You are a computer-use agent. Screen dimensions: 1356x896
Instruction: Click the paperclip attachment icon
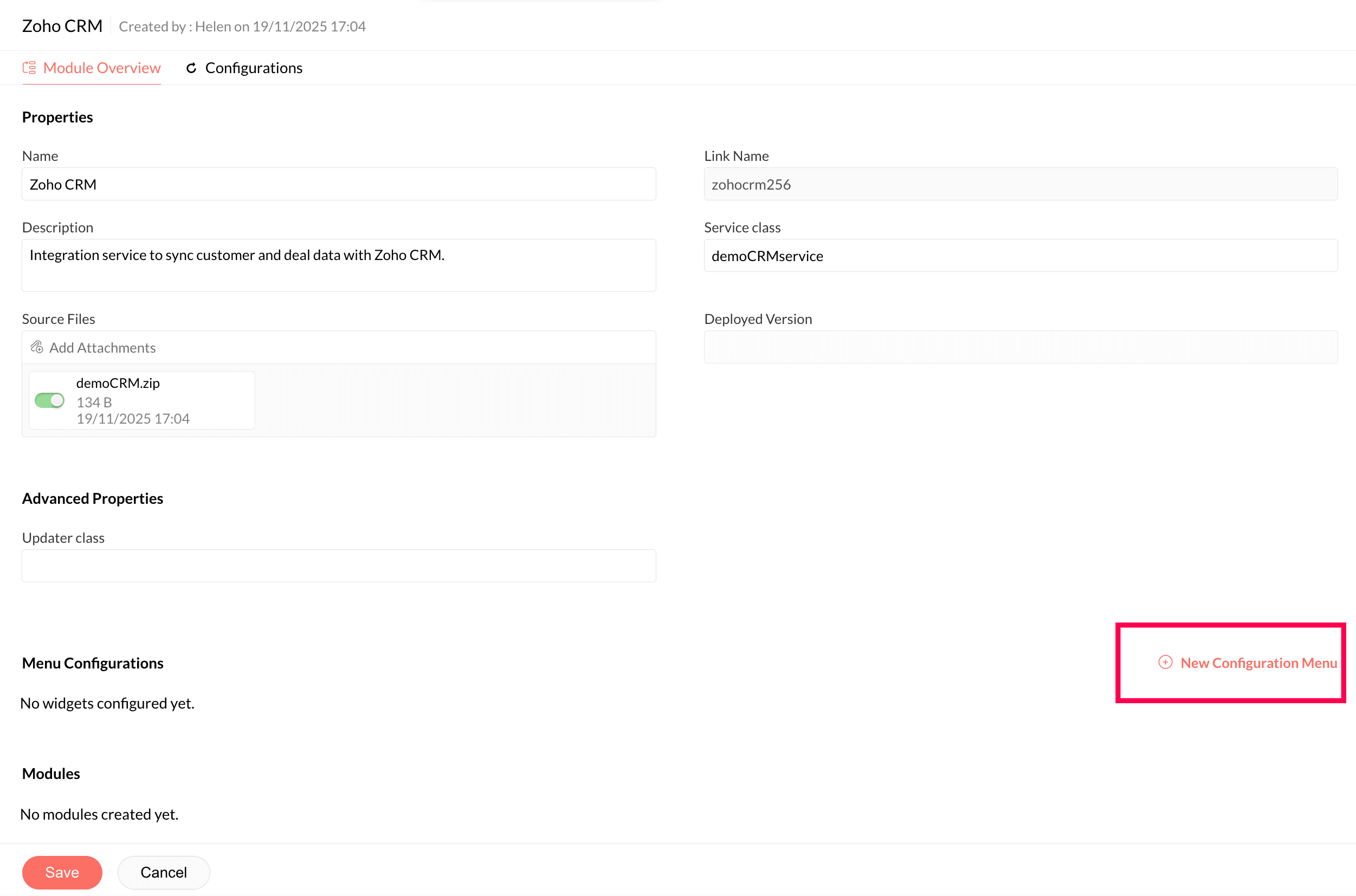pyautogui.click(x=37, y=347)
